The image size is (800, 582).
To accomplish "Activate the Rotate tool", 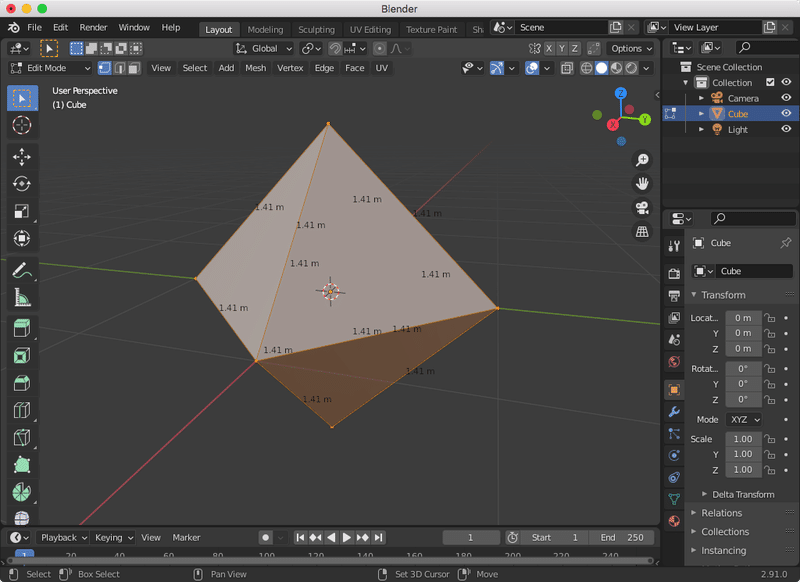I will coord(20,184).
